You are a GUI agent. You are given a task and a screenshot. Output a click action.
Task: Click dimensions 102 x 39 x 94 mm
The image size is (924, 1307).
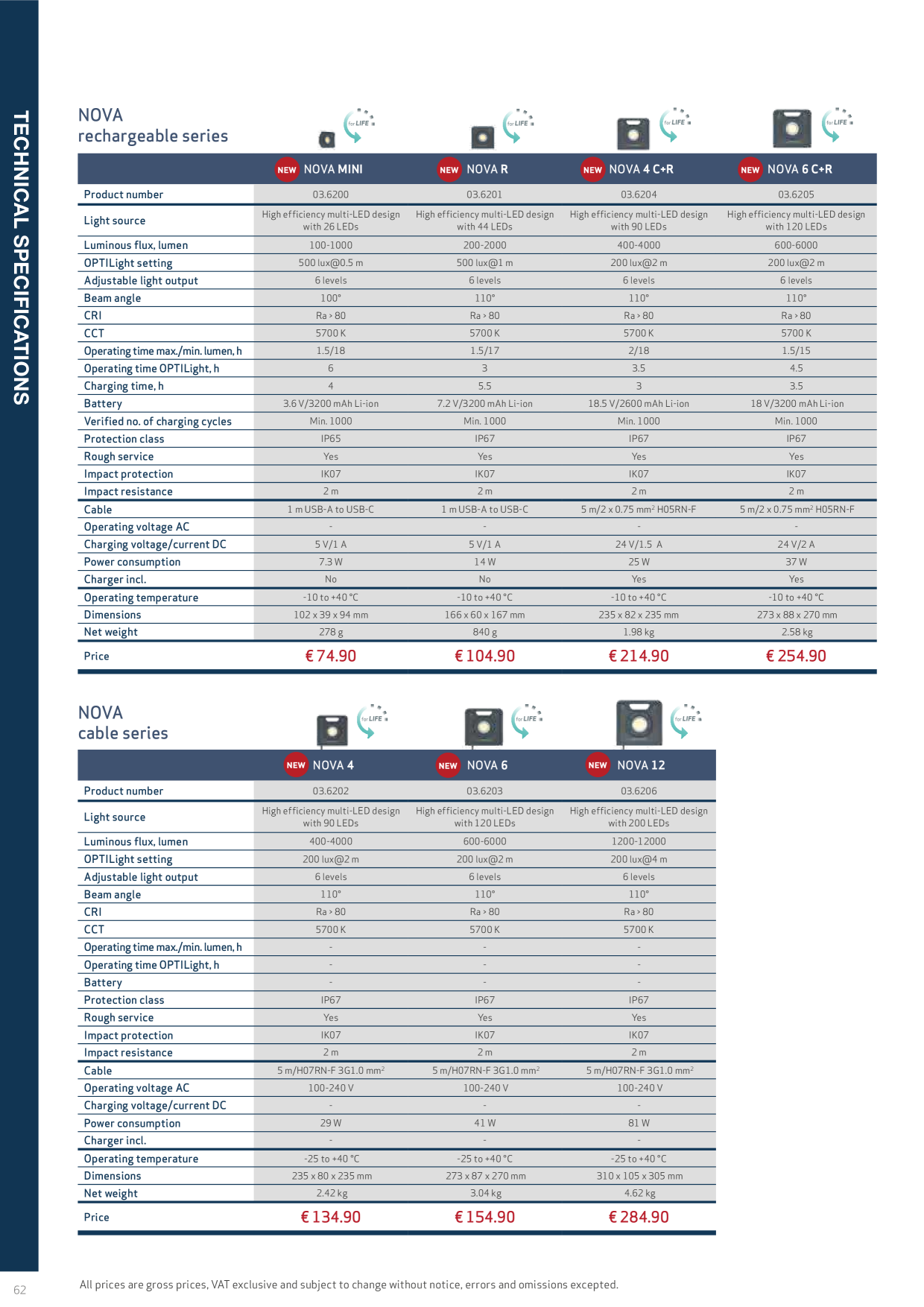point(331,615)
